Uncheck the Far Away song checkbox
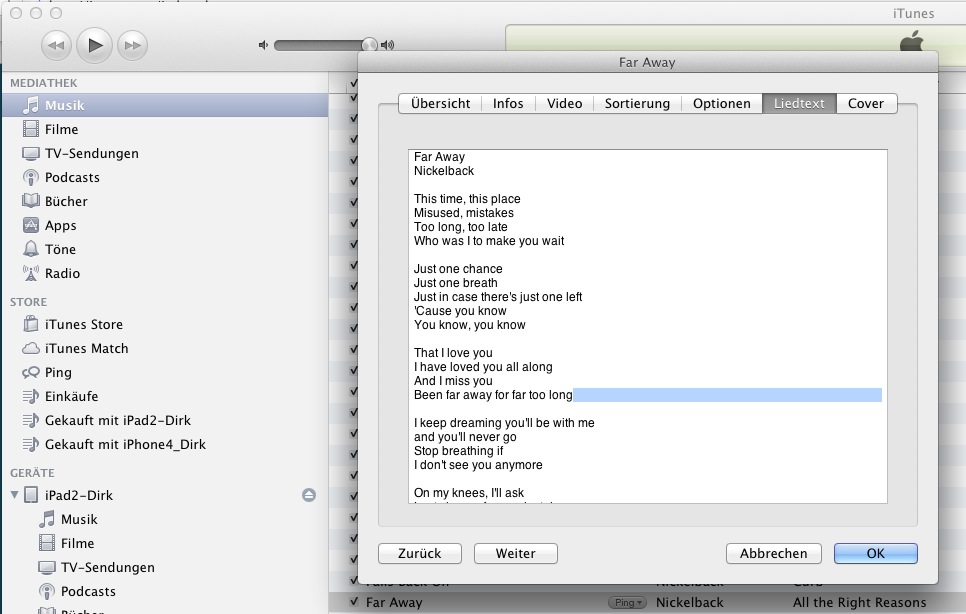Image resolution: width=966 pixels, height=614 pixels. click(354, 603)
